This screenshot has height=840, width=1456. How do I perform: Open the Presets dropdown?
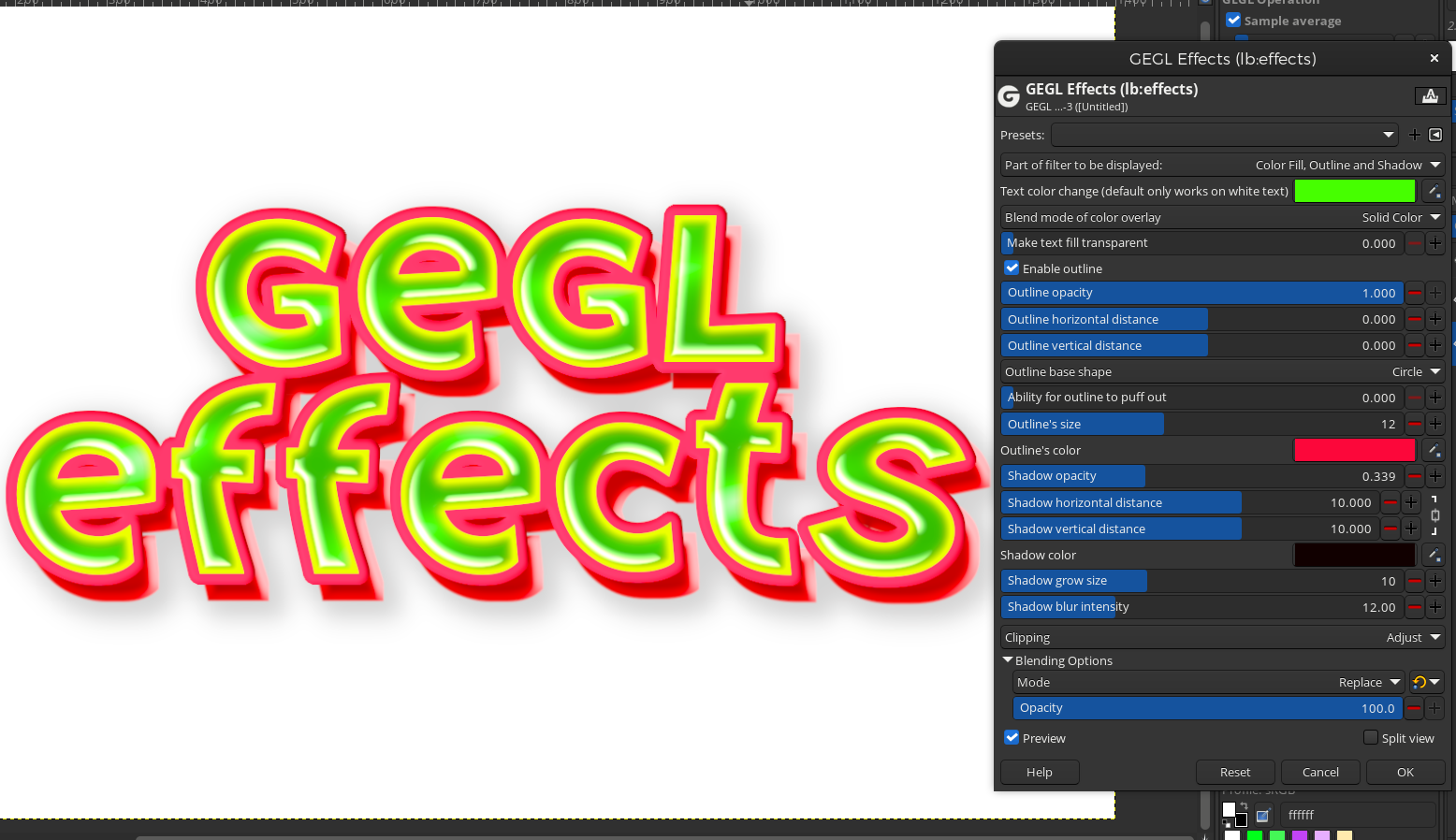1225,135
